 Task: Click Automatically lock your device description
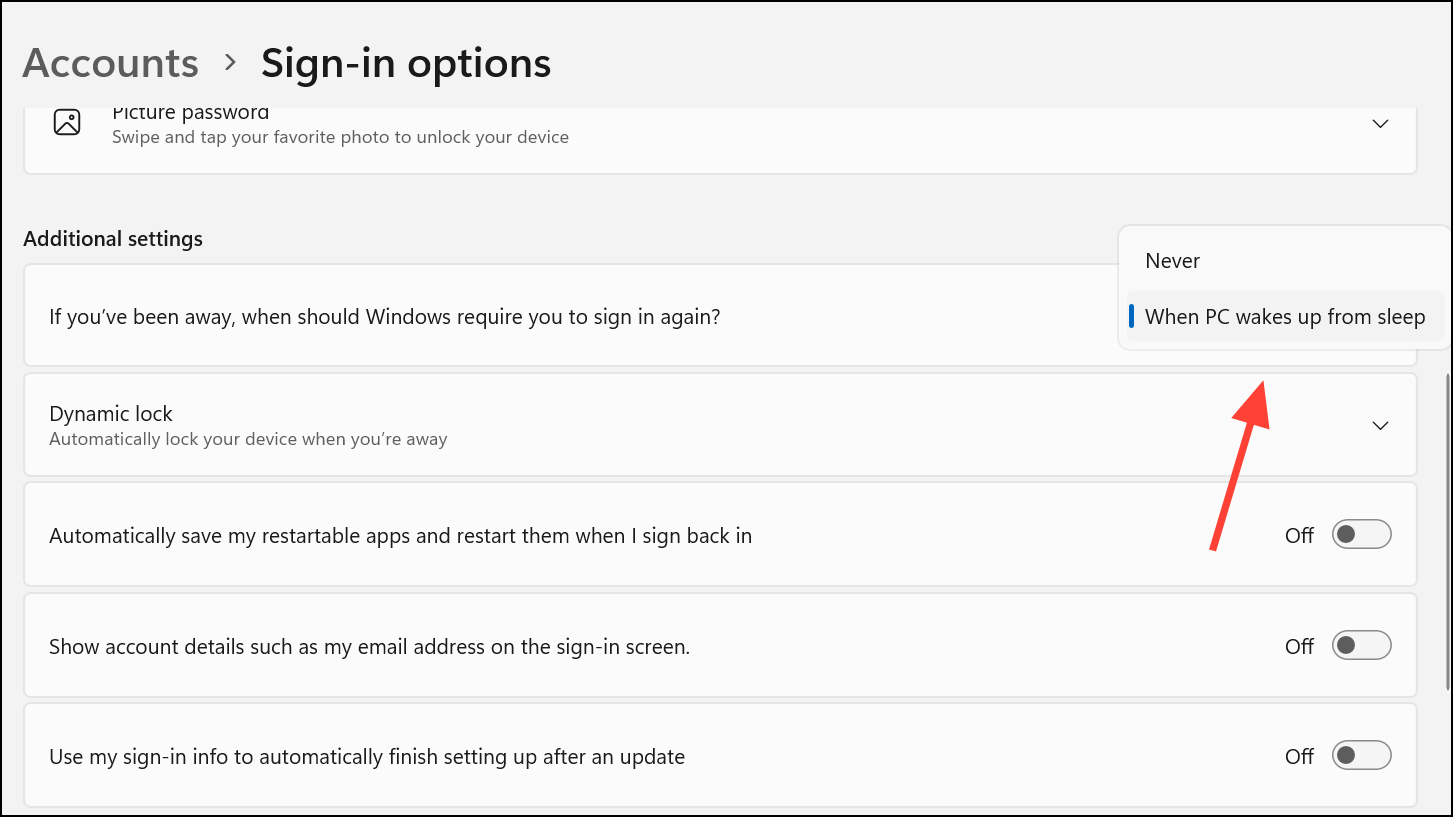[x=248, y=439]
